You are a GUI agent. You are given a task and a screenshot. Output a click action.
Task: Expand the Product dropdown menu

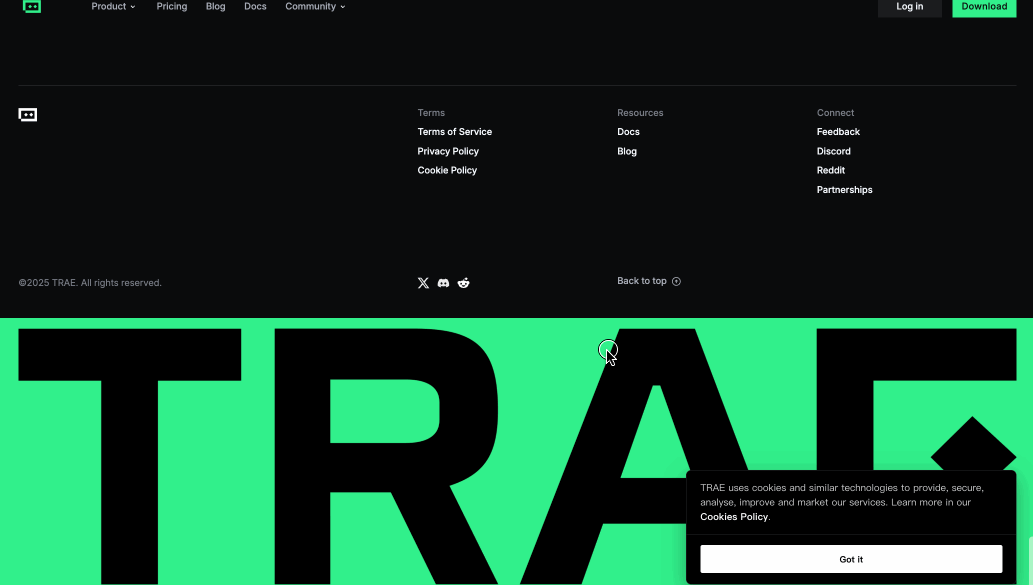pyautogui.click(x=113, y=7)
